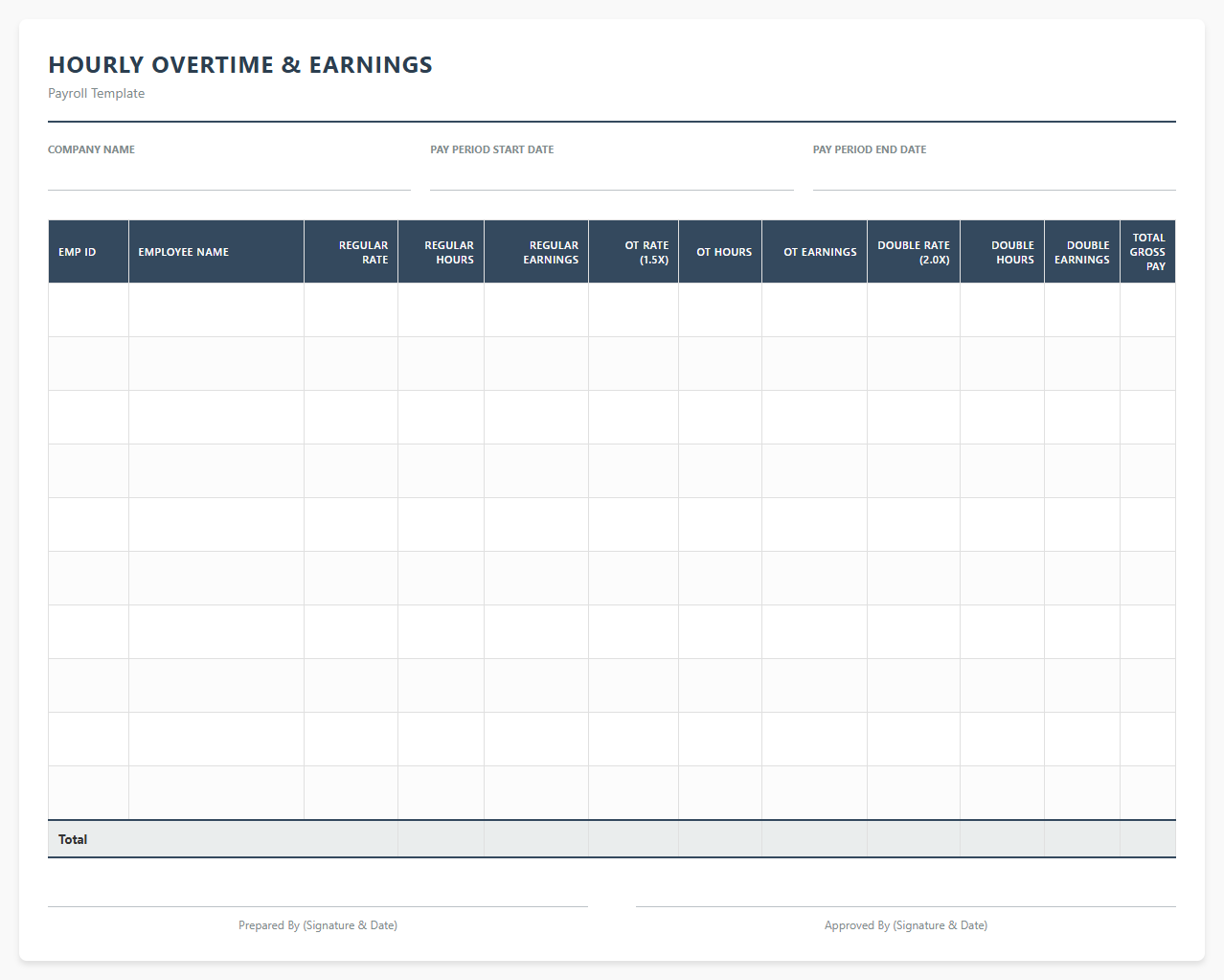
Task: Click the Approved By signature line
Action: [906, 906]
